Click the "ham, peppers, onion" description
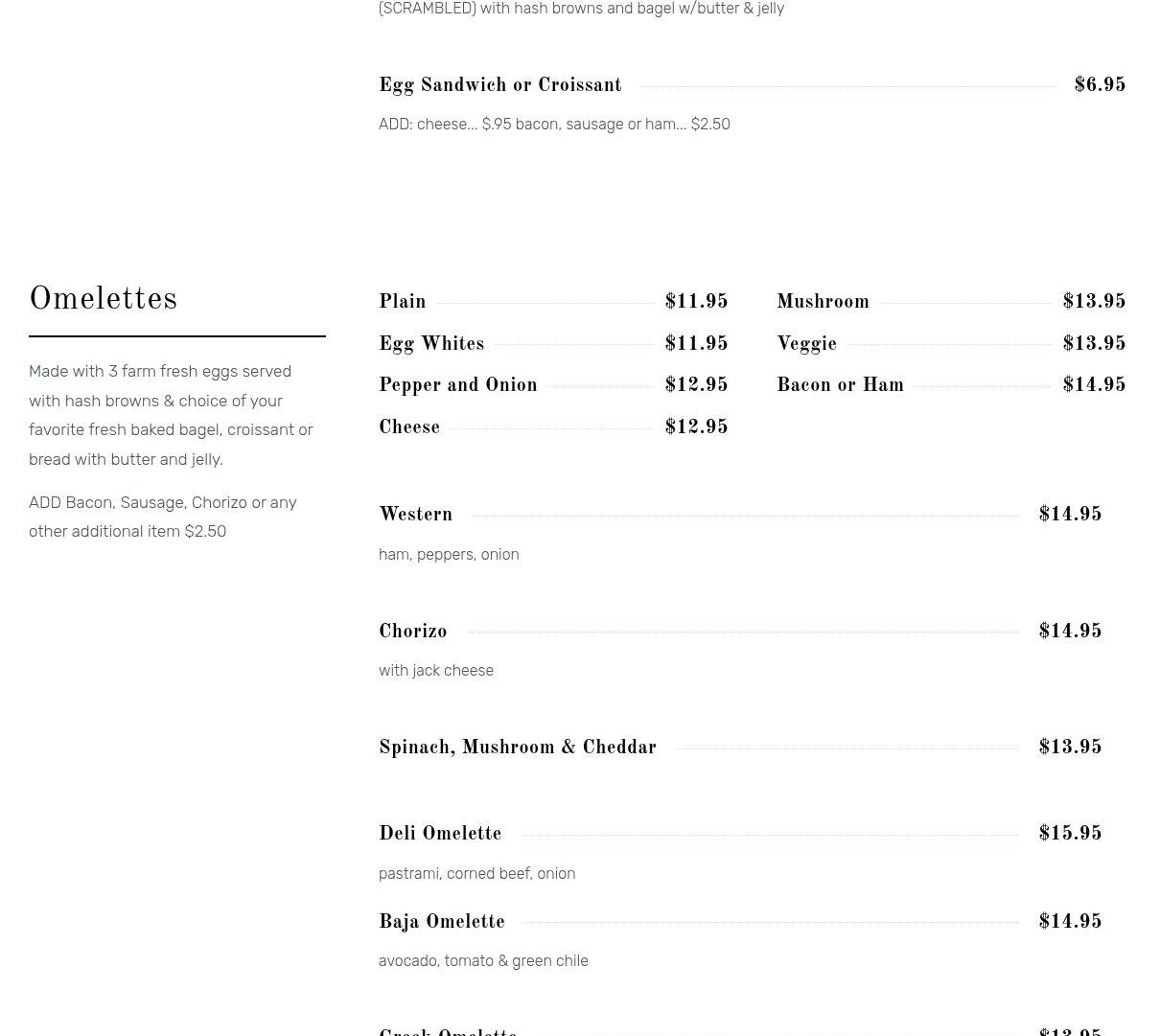The width and height of the screenshot is (1160, 1036). [449, 555]
